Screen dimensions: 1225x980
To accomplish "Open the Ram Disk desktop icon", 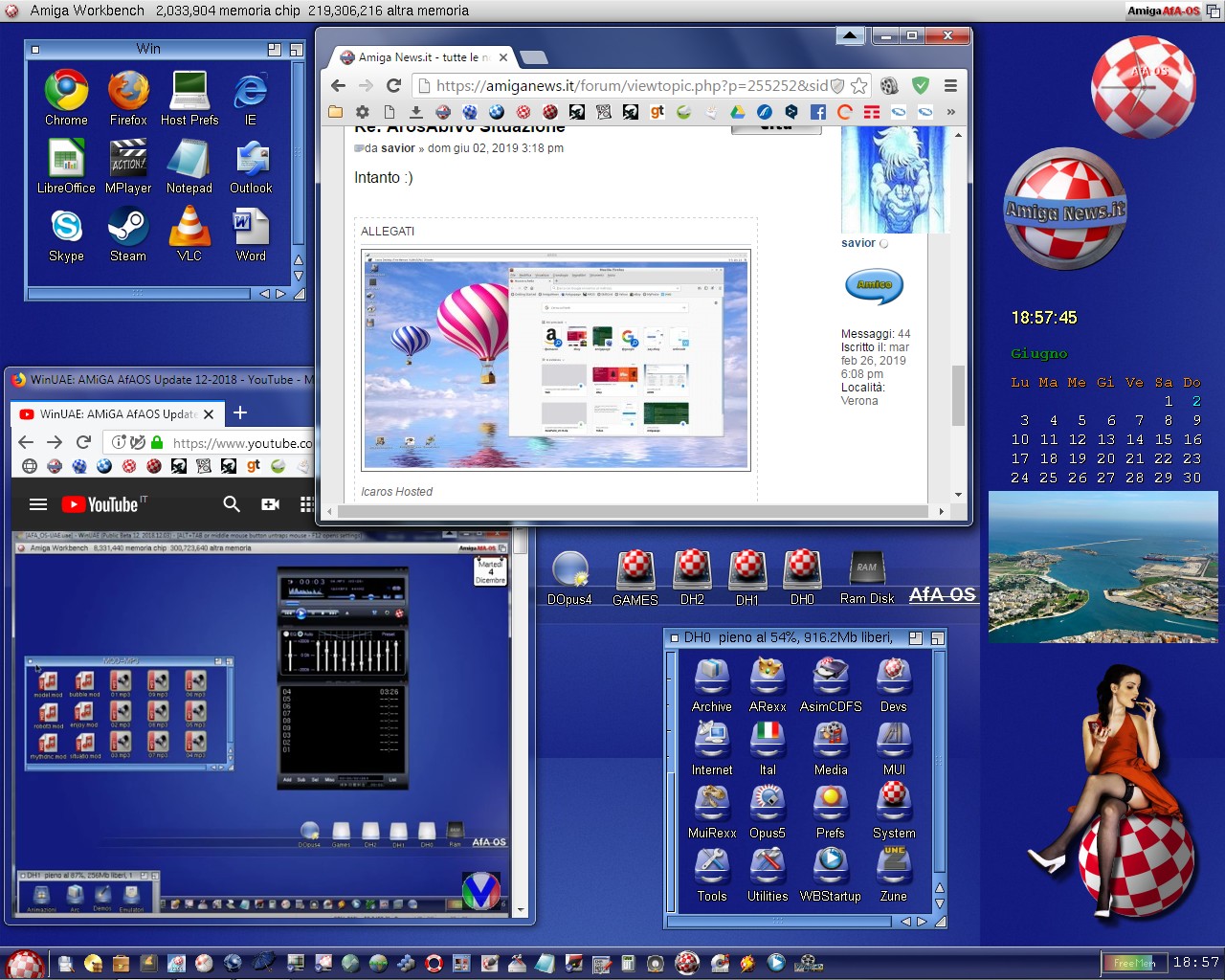I will click(866, 570).
